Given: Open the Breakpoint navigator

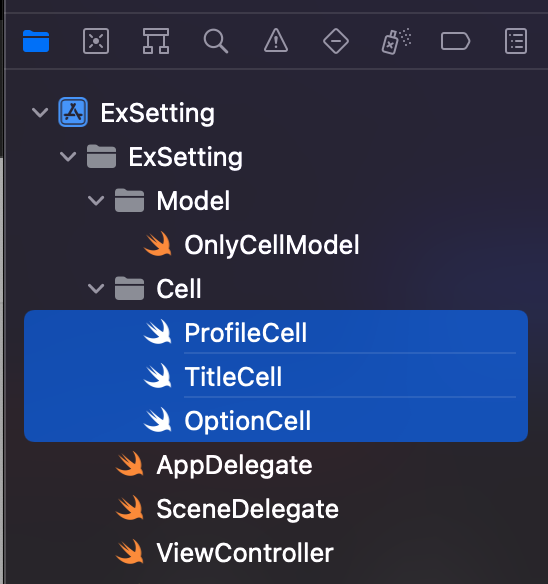Looking at the screenshot, I should pos(455,41).
